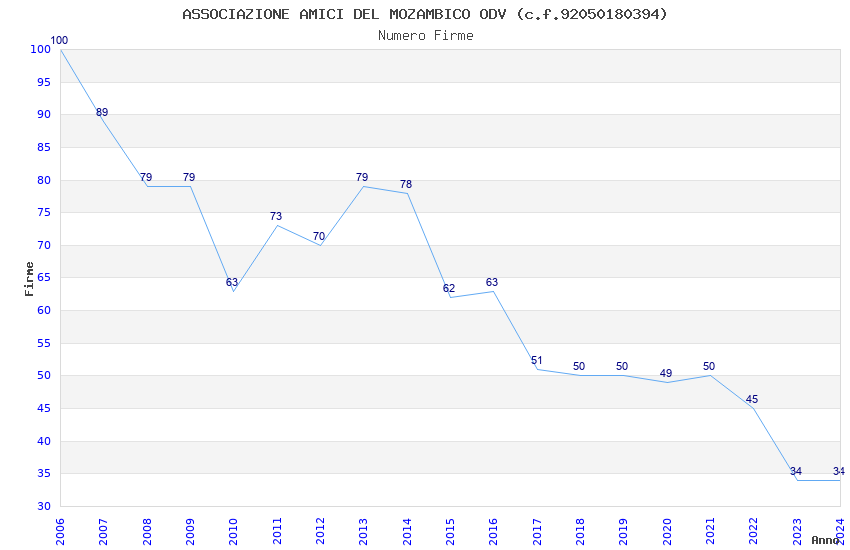Click the 2018 year label
Screen dimensions: 850x550
pos(581,532)
